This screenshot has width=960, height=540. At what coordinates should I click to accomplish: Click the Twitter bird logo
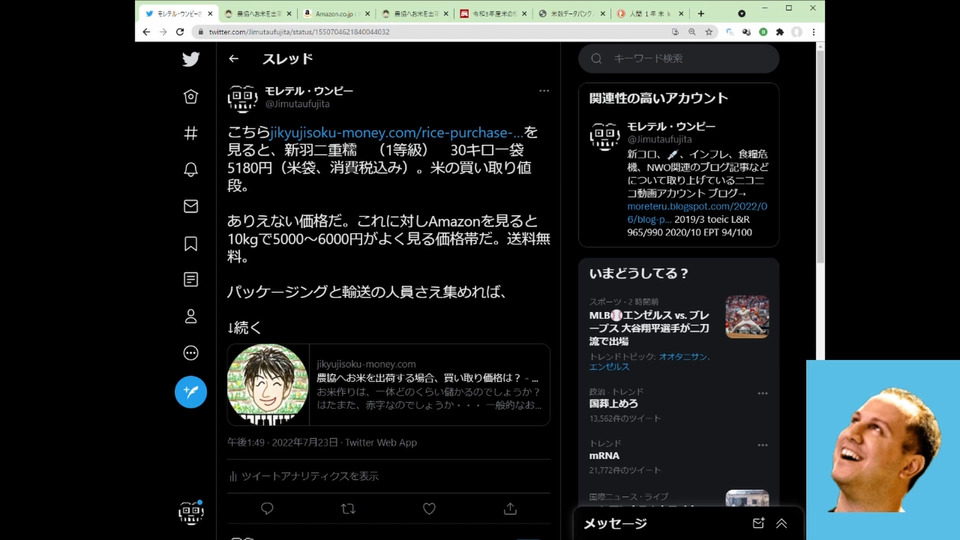coord(191,59)
